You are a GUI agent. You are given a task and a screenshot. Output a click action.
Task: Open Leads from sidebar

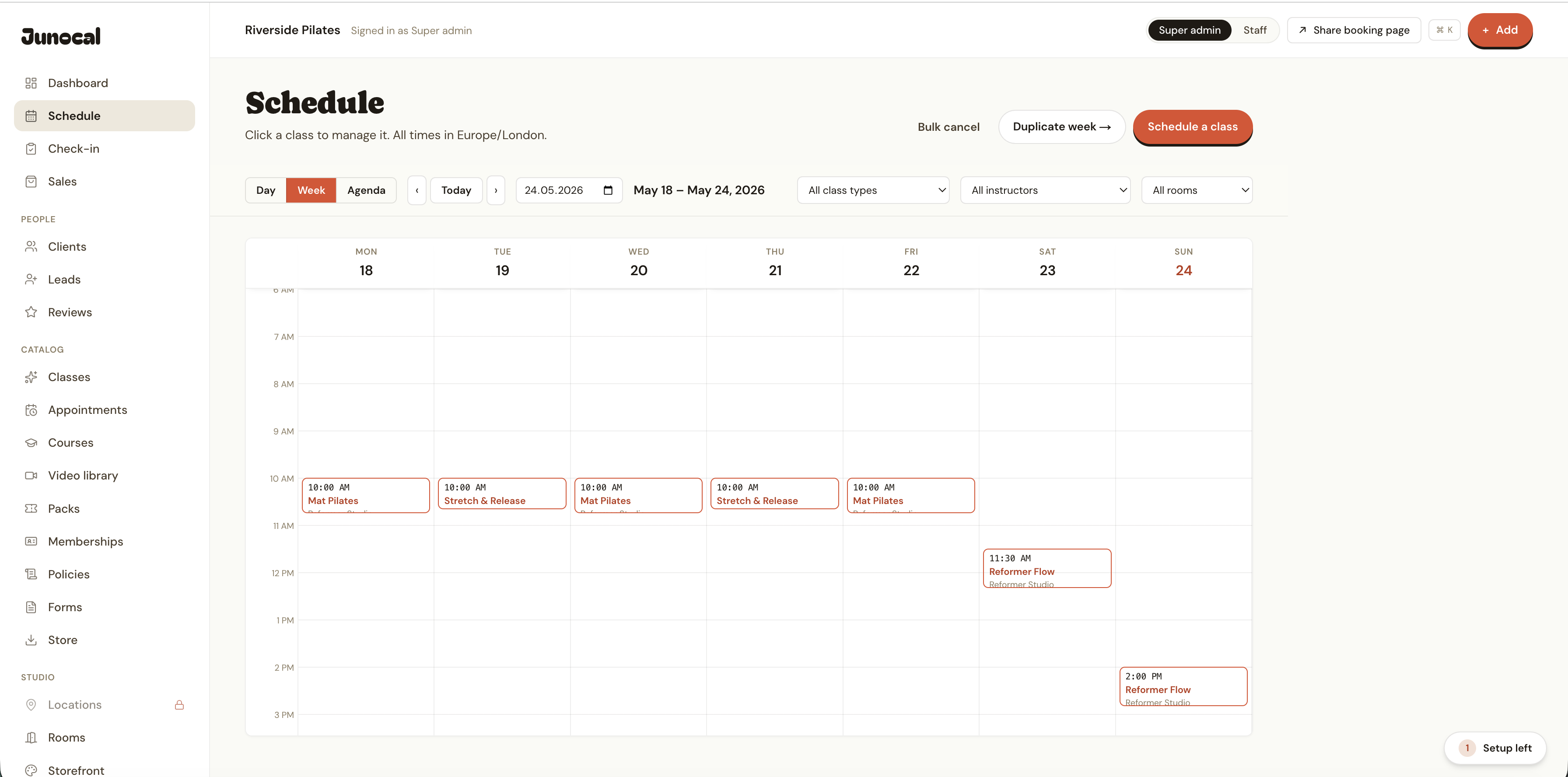104,279
